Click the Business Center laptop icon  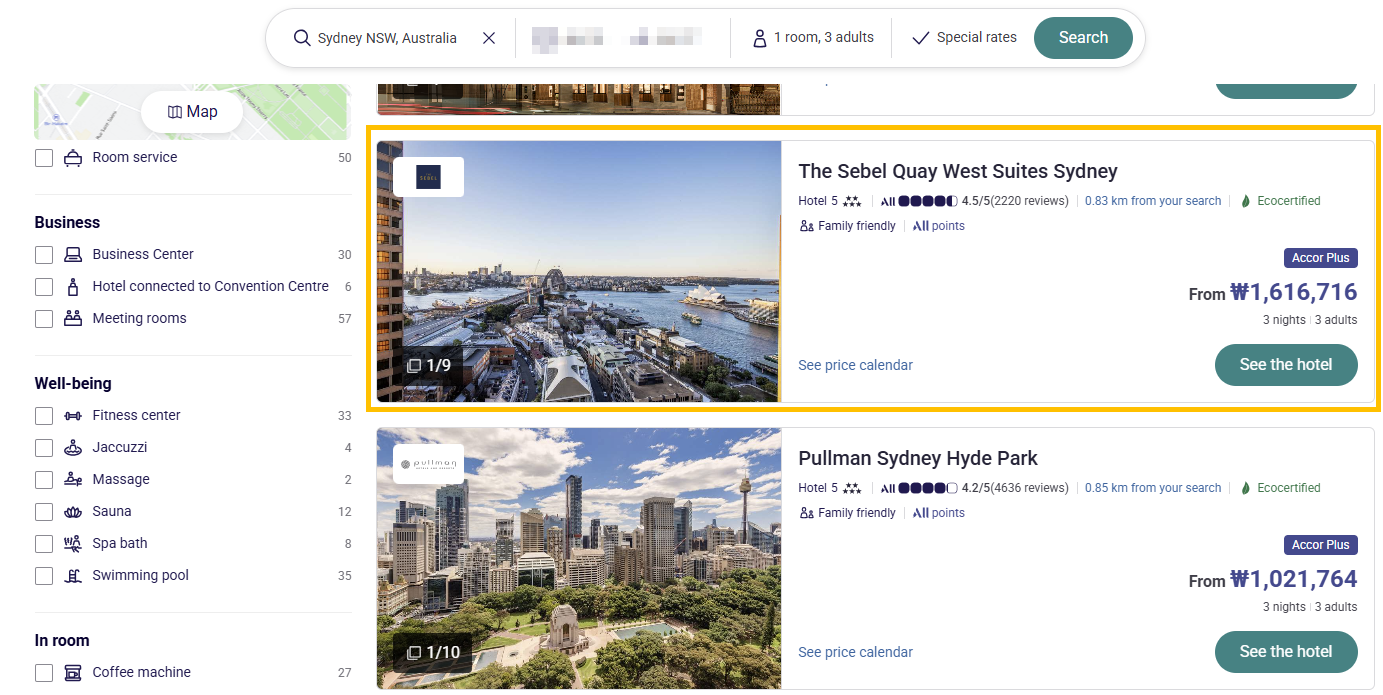(73, 255)
